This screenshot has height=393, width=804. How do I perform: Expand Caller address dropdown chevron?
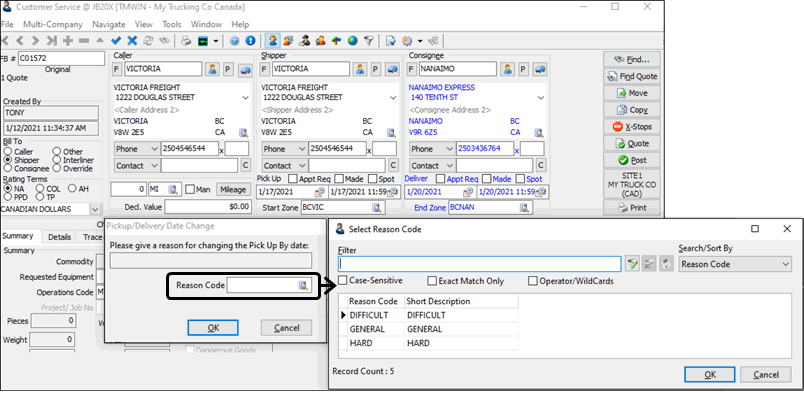[245, 97]
